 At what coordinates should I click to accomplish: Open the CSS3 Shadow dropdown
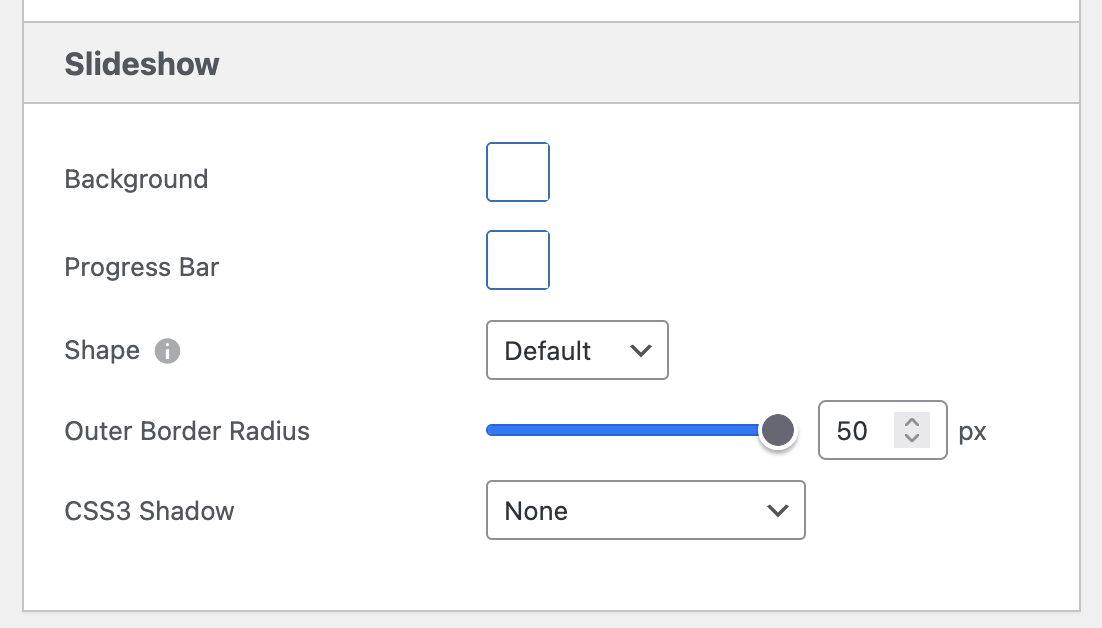tap(645, 510)
